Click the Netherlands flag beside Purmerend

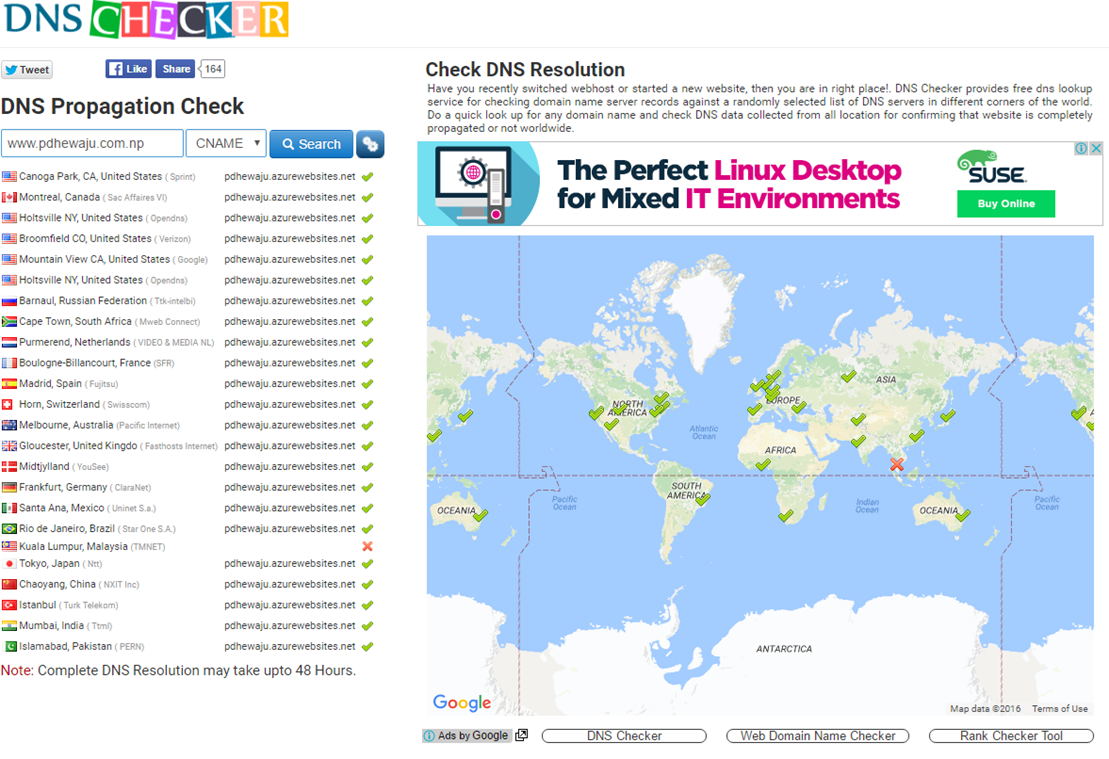9,342
